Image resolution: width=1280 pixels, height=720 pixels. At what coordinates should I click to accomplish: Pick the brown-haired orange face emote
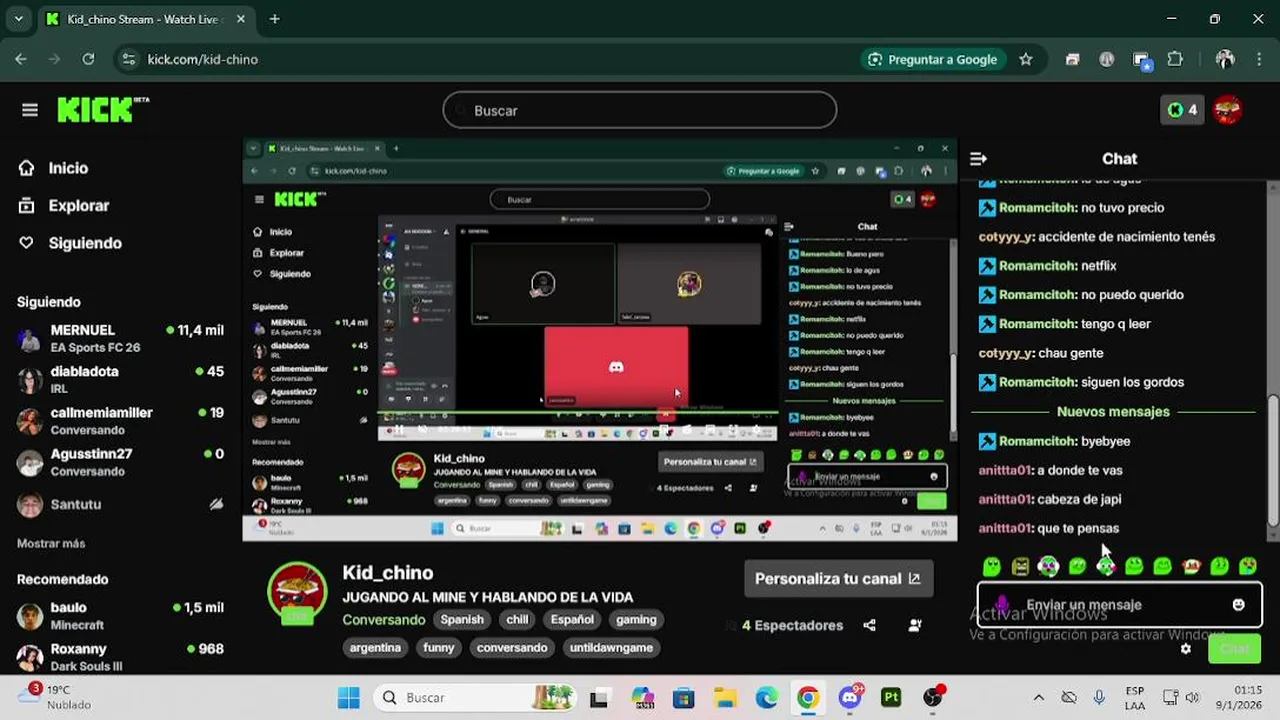(1191, 567)
